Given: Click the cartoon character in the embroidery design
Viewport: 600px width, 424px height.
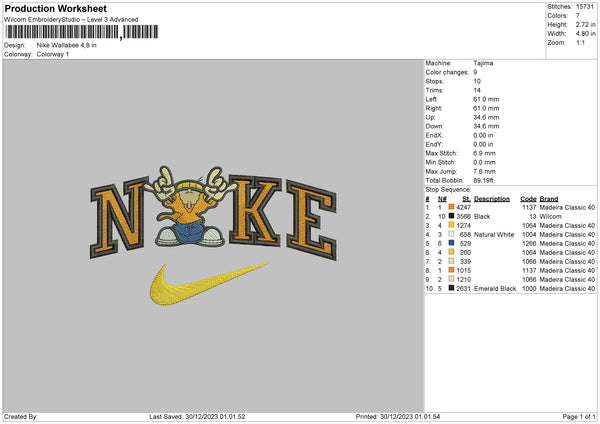Looking at the screenshot, I should pos(190,207).
